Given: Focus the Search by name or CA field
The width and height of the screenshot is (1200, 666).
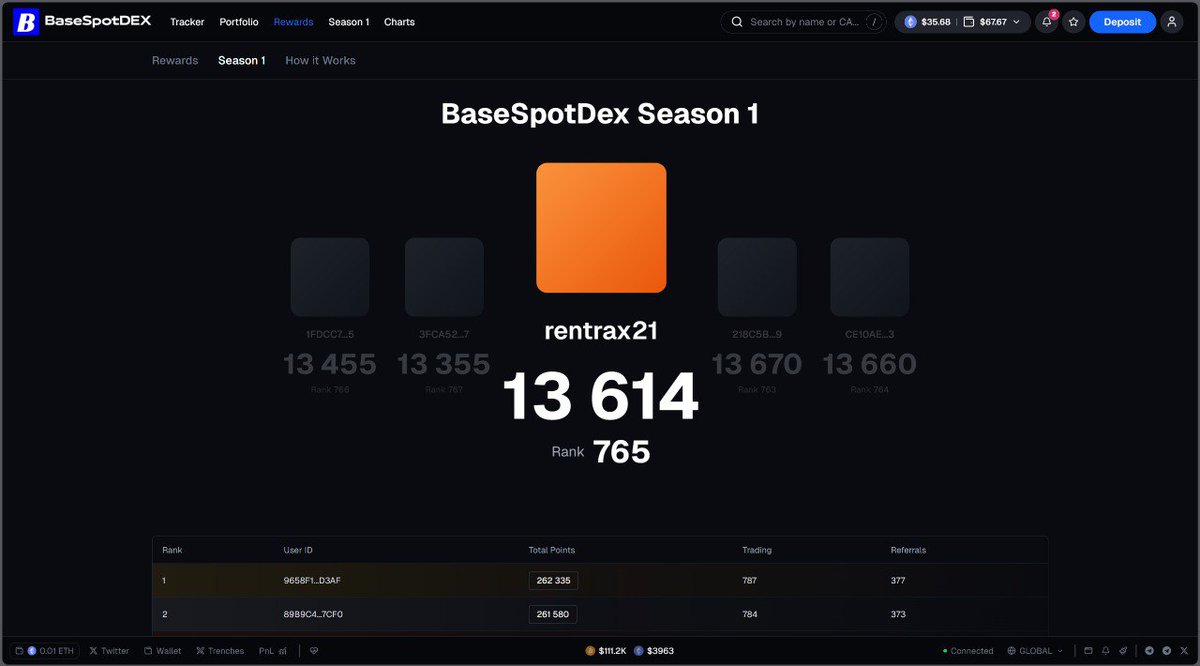Looking at the screenshot, I should (803, 22).
